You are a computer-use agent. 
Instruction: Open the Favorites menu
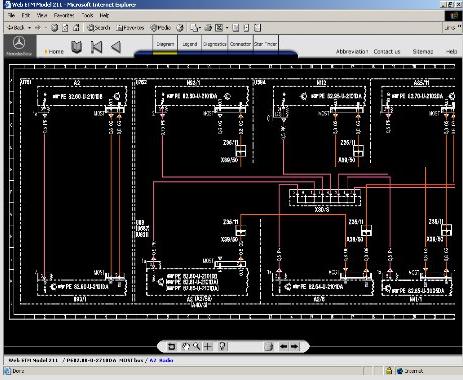click(64, 15)
